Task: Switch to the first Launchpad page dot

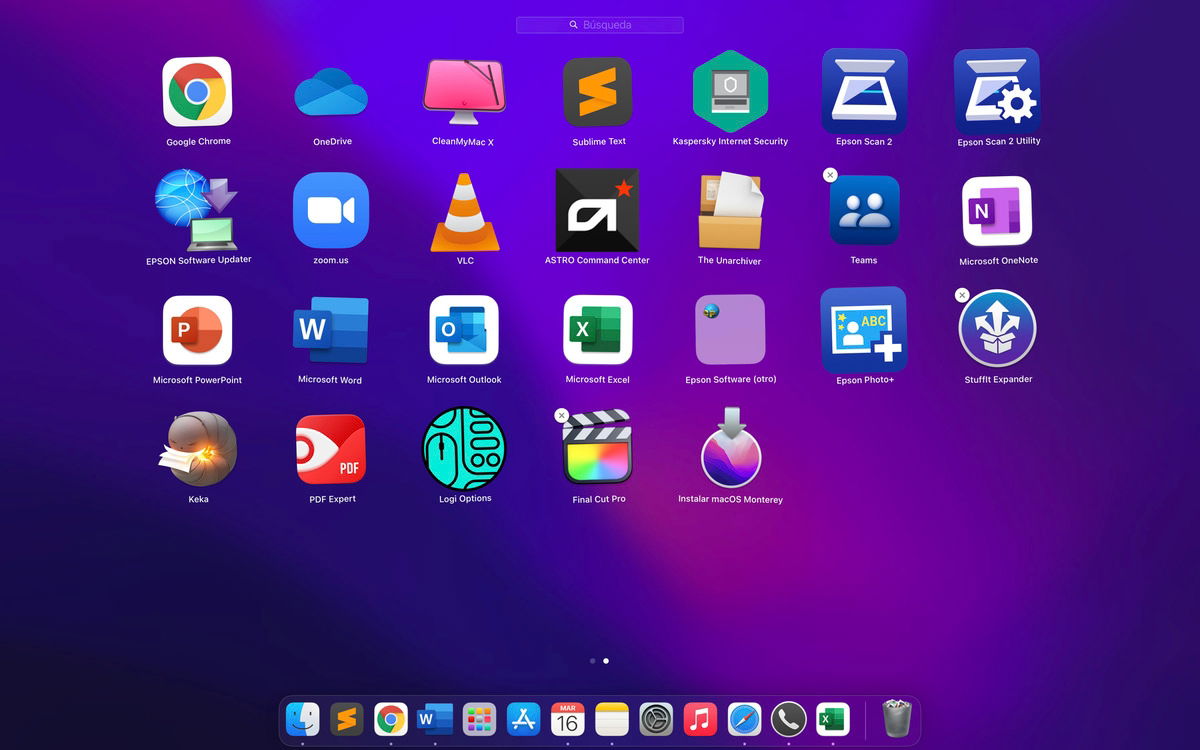Action: 592,660
